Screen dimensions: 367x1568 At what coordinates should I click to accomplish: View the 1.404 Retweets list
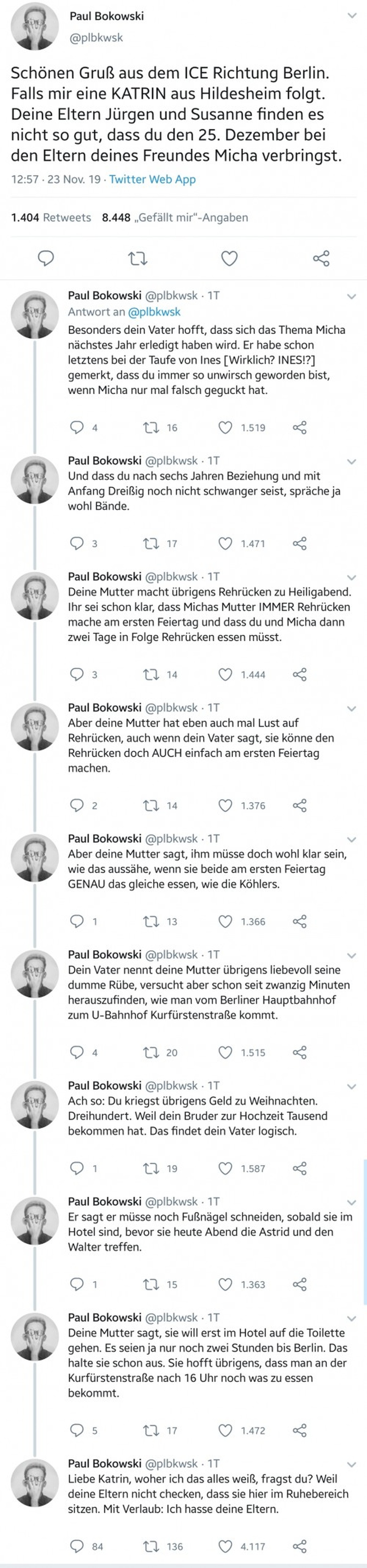click(50, 217)
